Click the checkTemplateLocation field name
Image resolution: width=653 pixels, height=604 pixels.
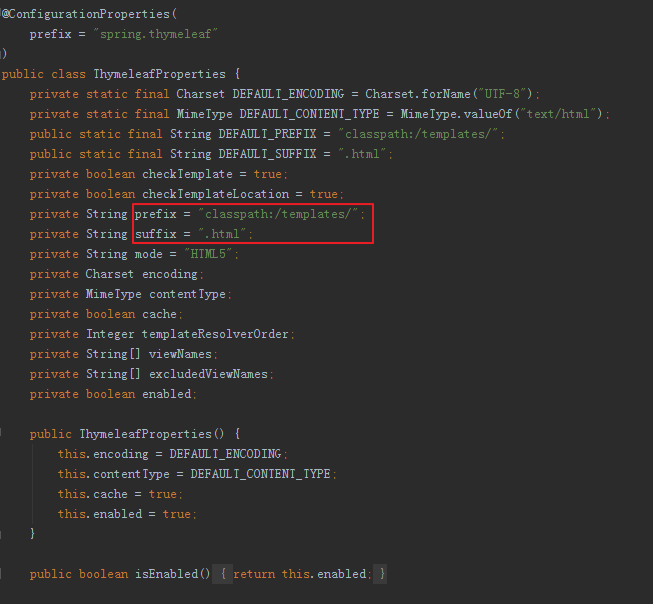215,194
